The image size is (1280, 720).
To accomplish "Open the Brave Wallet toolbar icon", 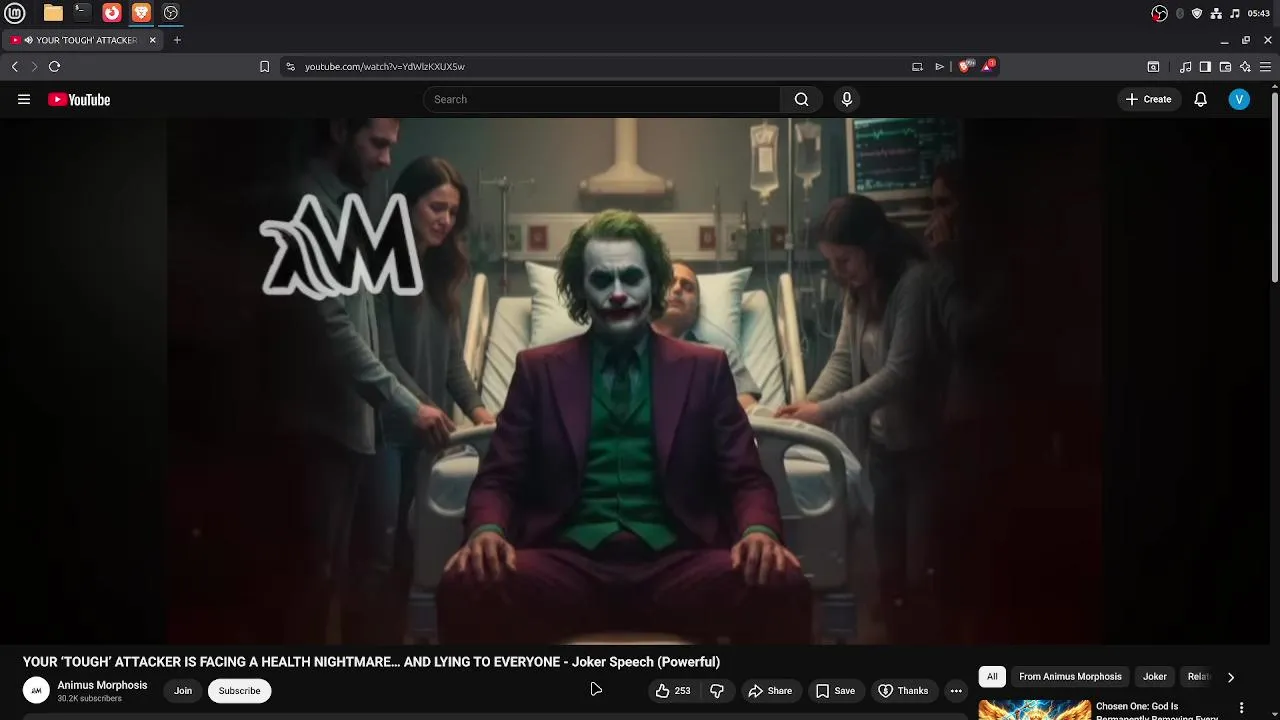I will click(x=1225, y=67).
